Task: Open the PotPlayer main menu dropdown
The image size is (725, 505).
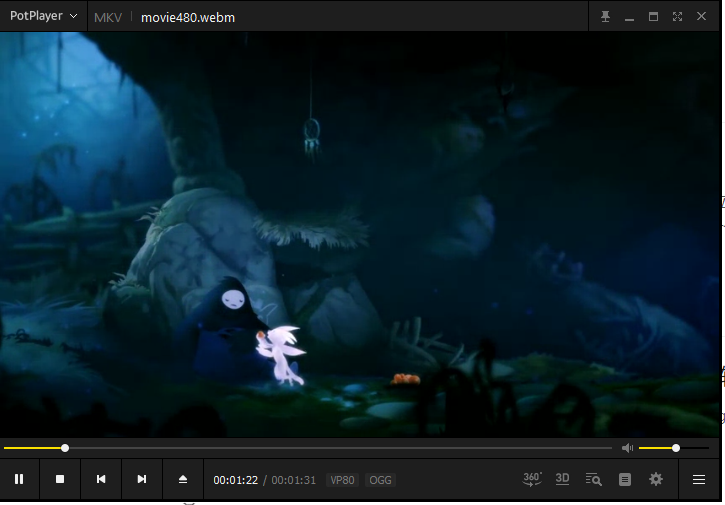Action: (43, 16)
